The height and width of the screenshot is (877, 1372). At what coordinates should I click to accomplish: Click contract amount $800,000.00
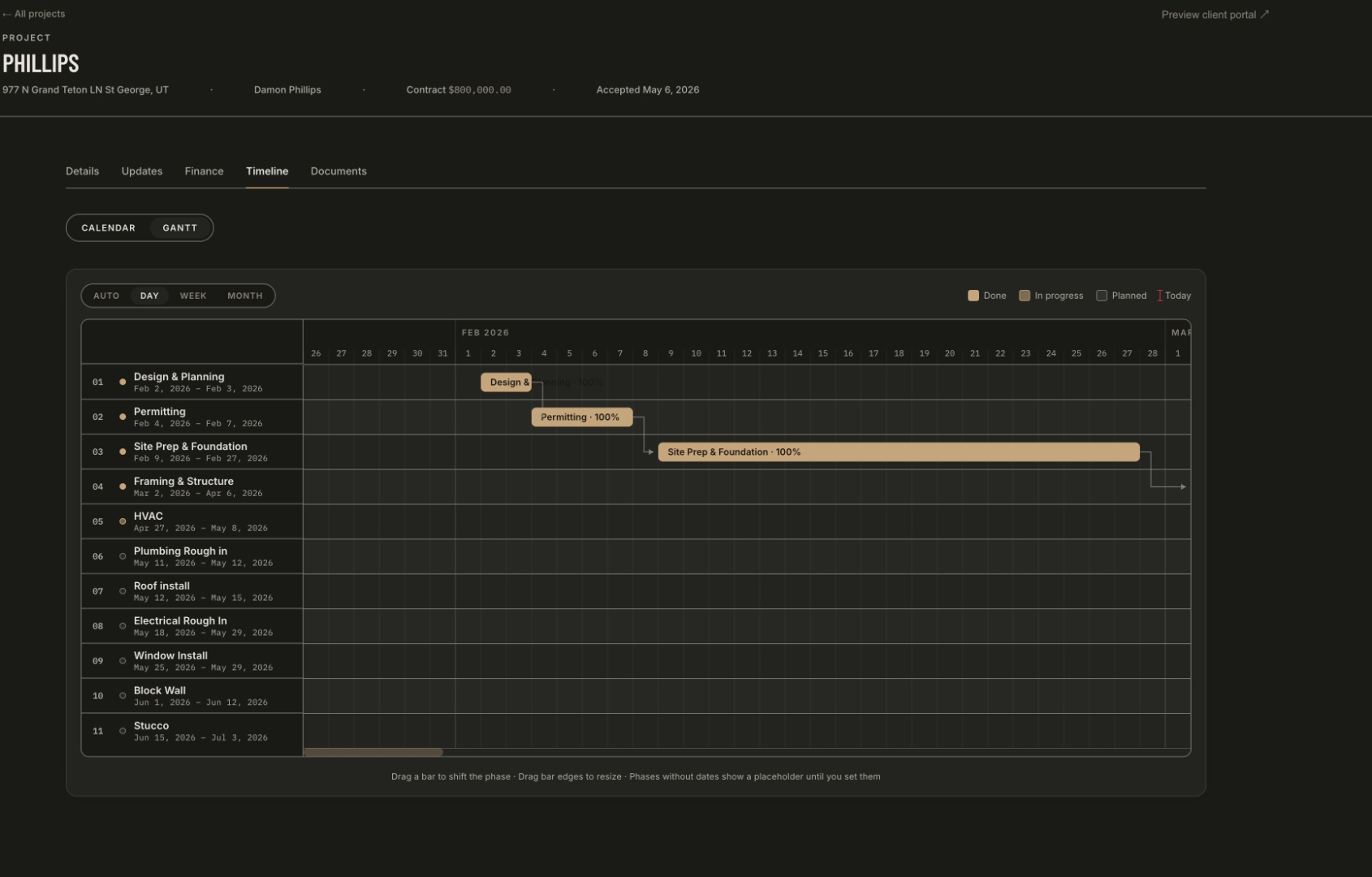480,90
